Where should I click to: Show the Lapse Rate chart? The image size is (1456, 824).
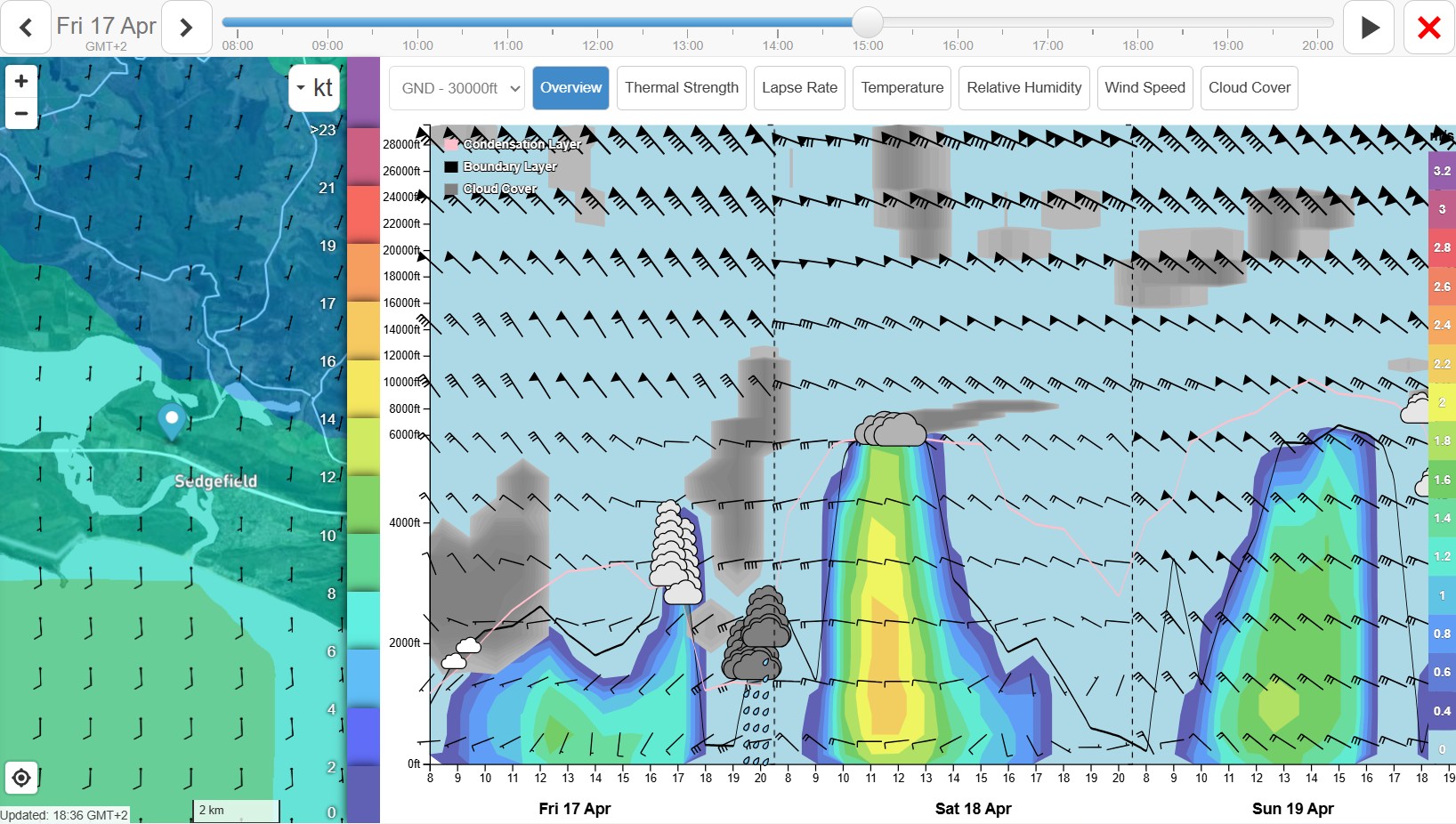coord(799,88)
